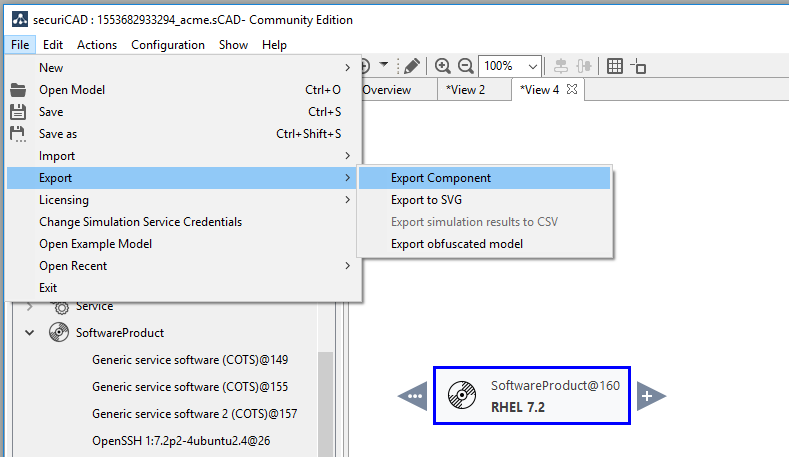Viewport: 789px width, 457px height.
Task: Click the Service tree label
Action: [x=95, y=307]
